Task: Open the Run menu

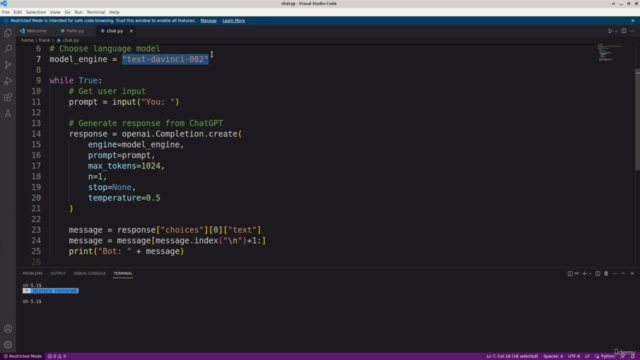Action: (x=78, y=12)
